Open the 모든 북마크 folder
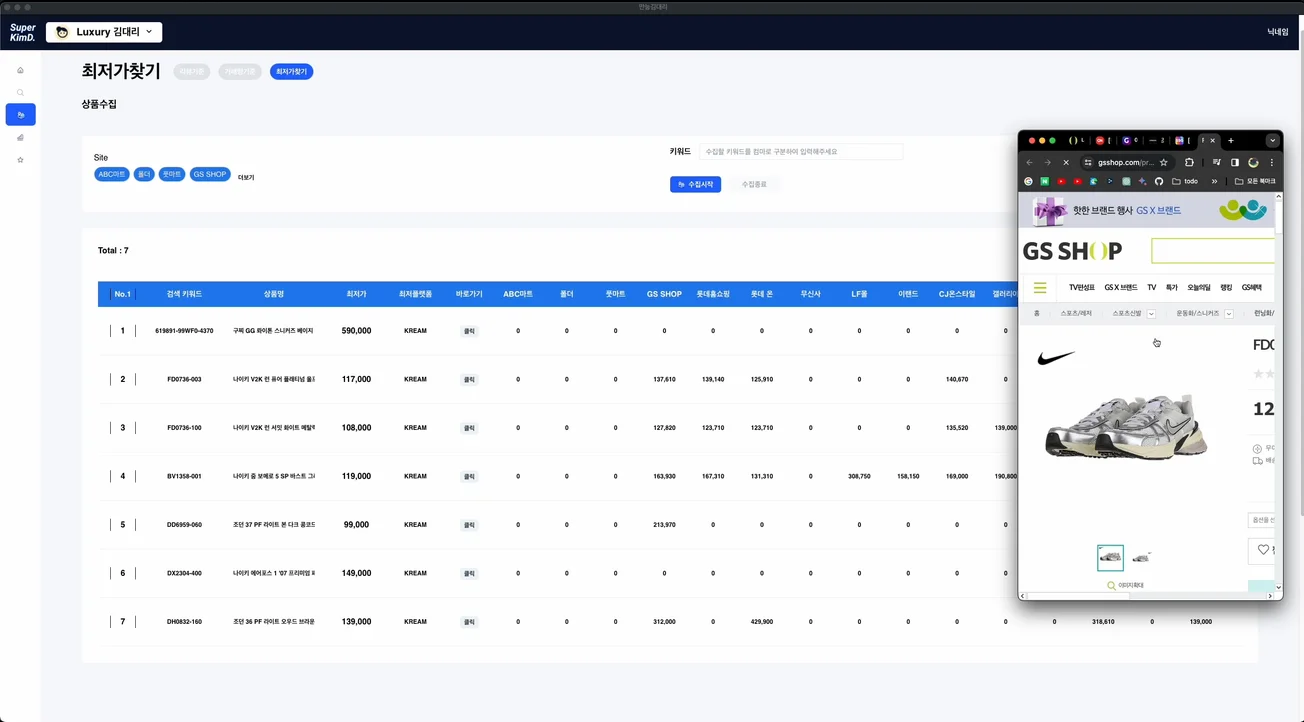 (1255, 181)
